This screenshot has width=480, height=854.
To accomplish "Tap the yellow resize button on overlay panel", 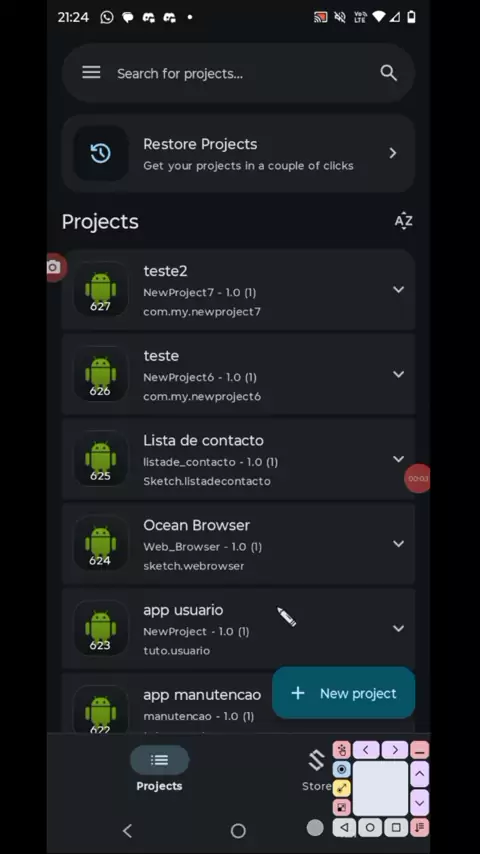I will (x=342, y=788).
